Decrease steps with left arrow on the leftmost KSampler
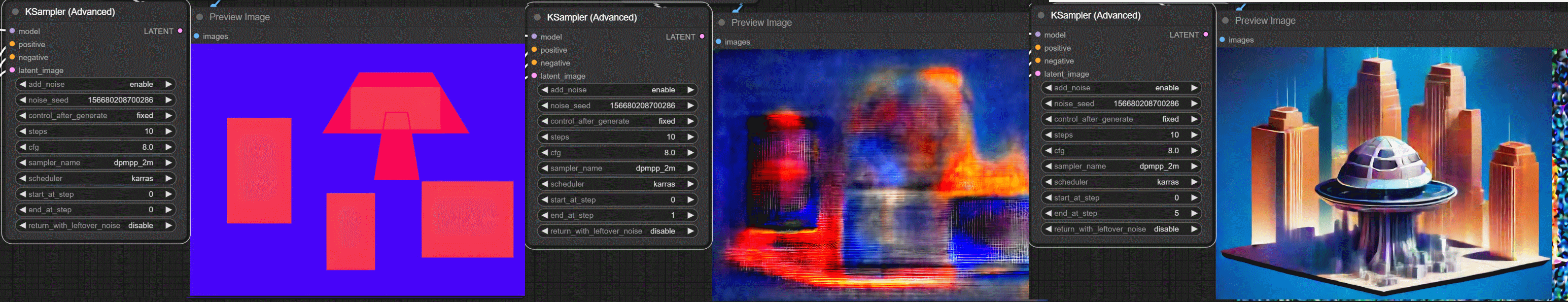 pyautogui.click(x=22, y=131)
